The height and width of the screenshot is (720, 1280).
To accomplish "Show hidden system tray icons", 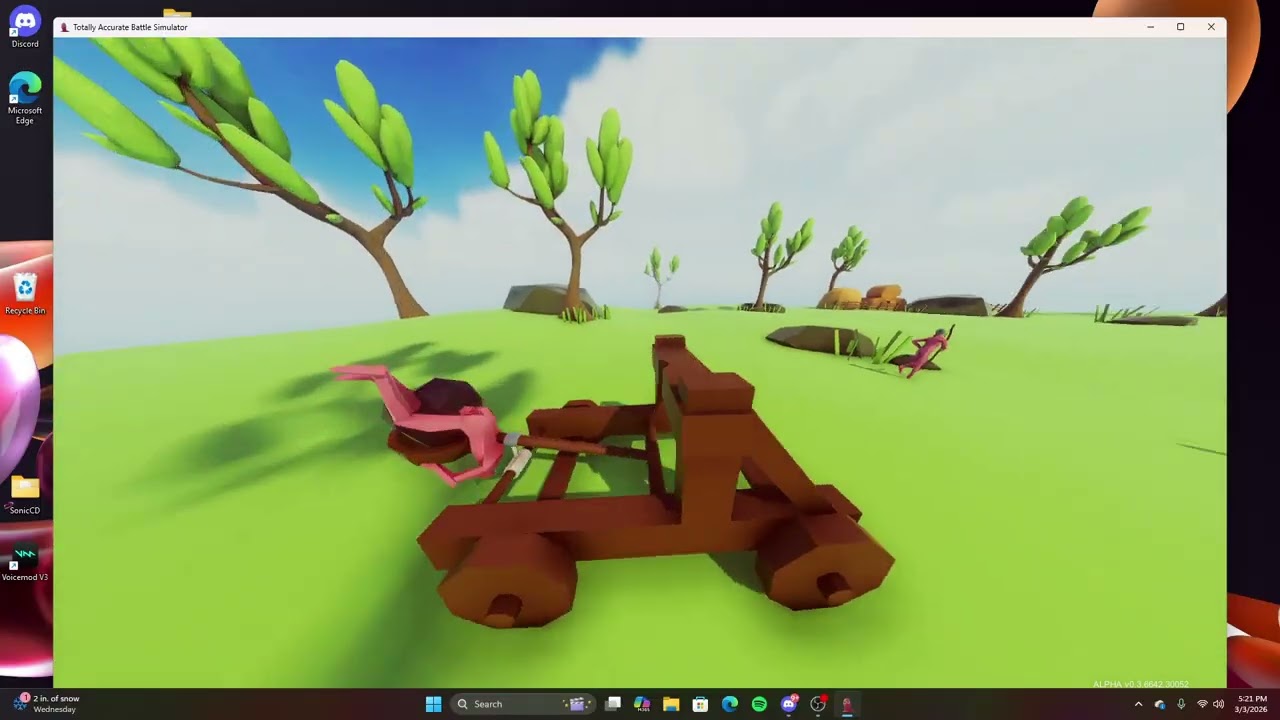I will coord(1138,704).
